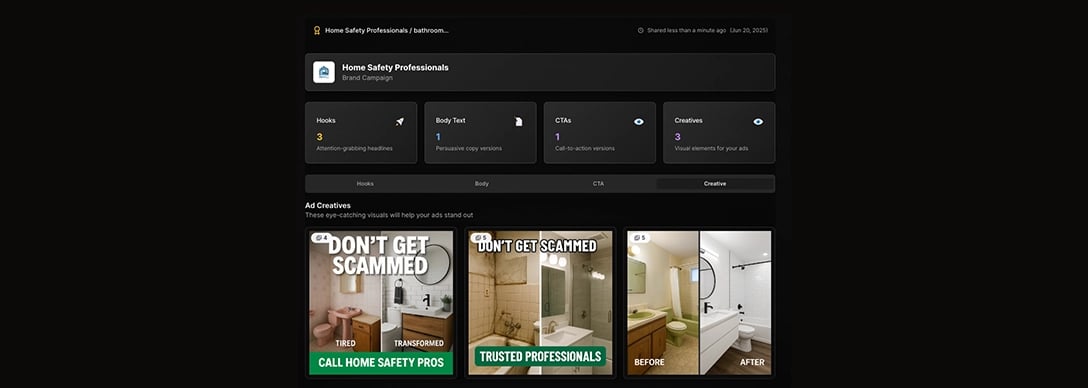Open the Body Text summary card
The height and width of the screenshot is (388, 1088).
click(x=480, y=133)
